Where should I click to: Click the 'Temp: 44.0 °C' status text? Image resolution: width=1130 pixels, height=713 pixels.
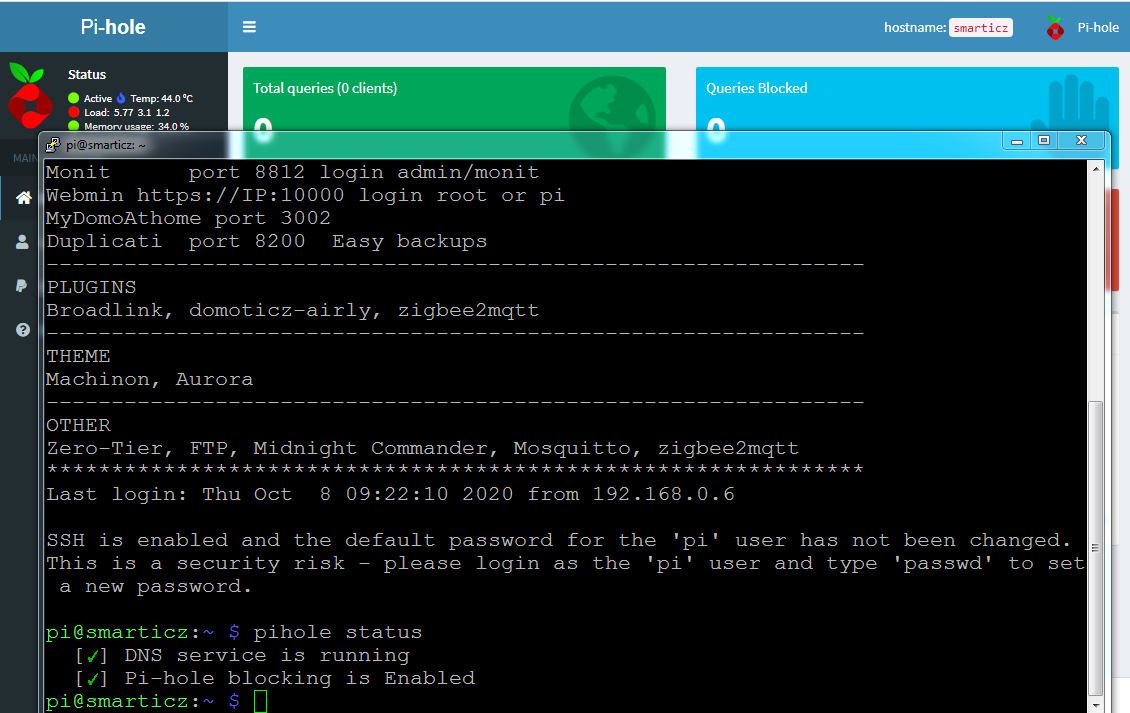161,98
